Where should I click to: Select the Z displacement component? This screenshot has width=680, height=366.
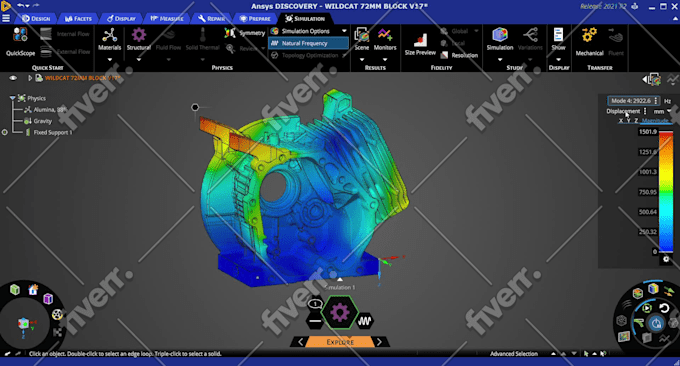(x=636, y=121)
